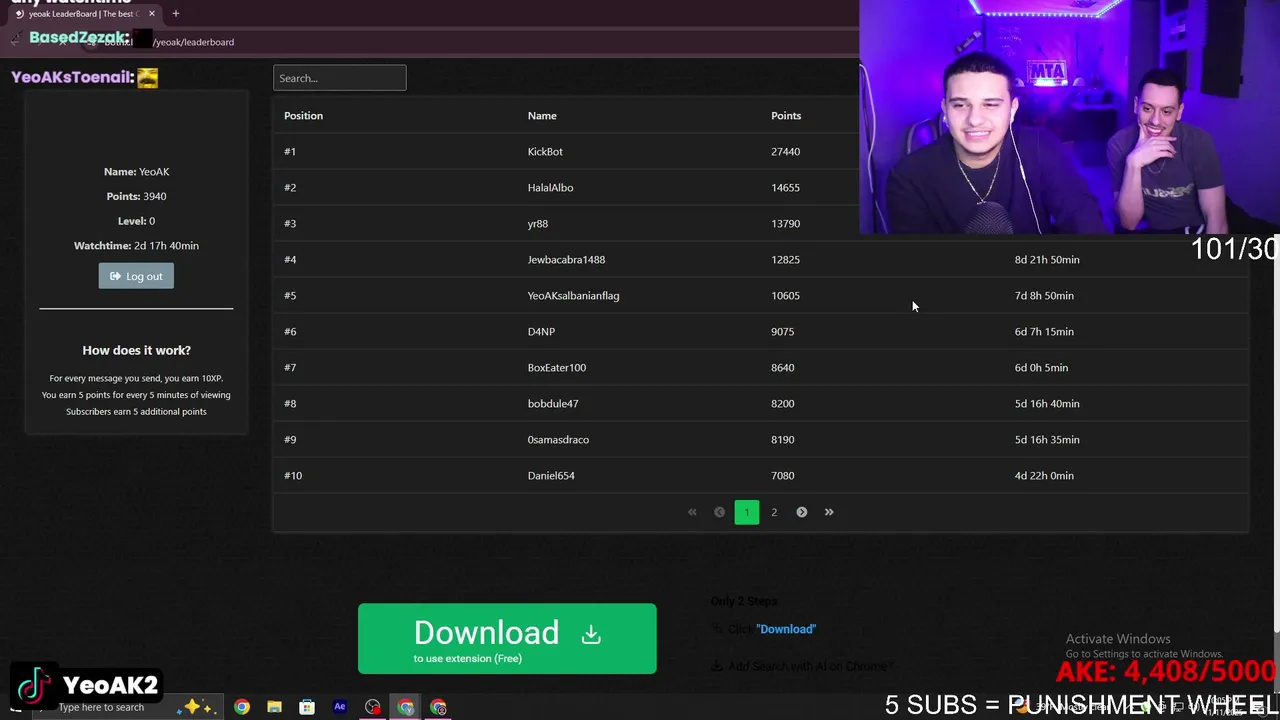
Task: Go to first page of leaderboard
Action: click(692, 512)
